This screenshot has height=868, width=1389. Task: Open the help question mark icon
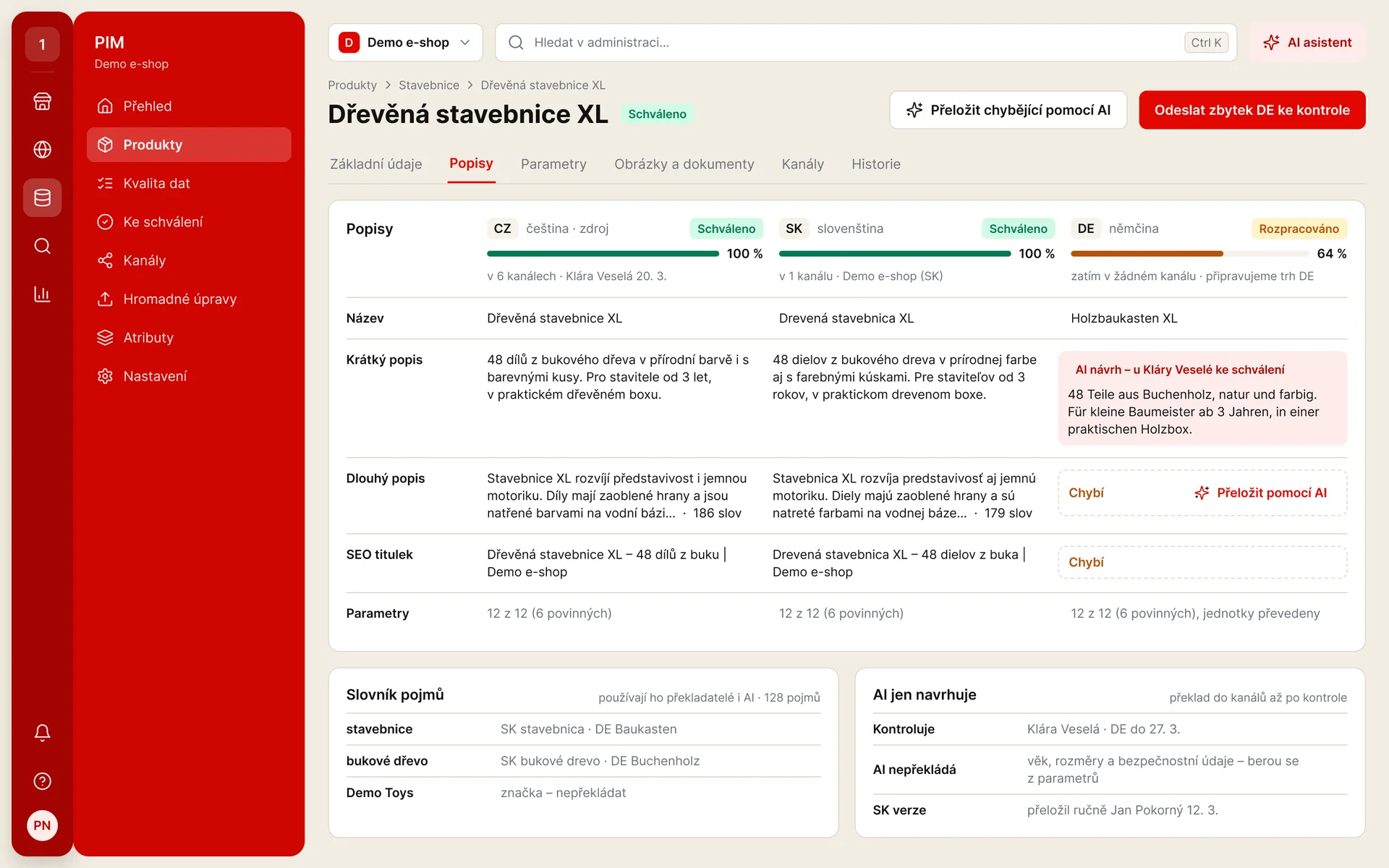[42, 781]
